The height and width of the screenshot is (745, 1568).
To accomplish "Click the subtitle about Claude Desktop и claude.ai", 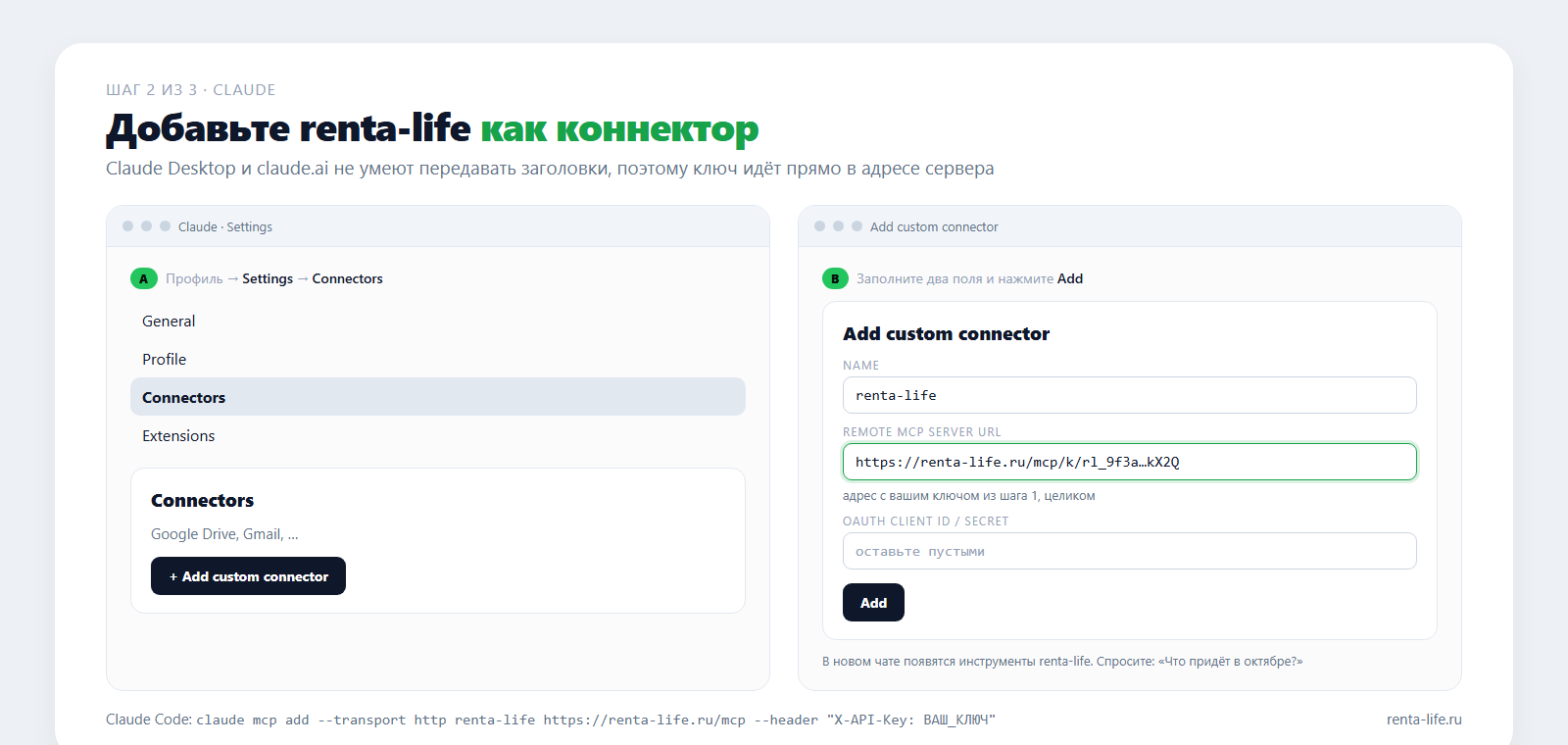I will tap(550, 169).
